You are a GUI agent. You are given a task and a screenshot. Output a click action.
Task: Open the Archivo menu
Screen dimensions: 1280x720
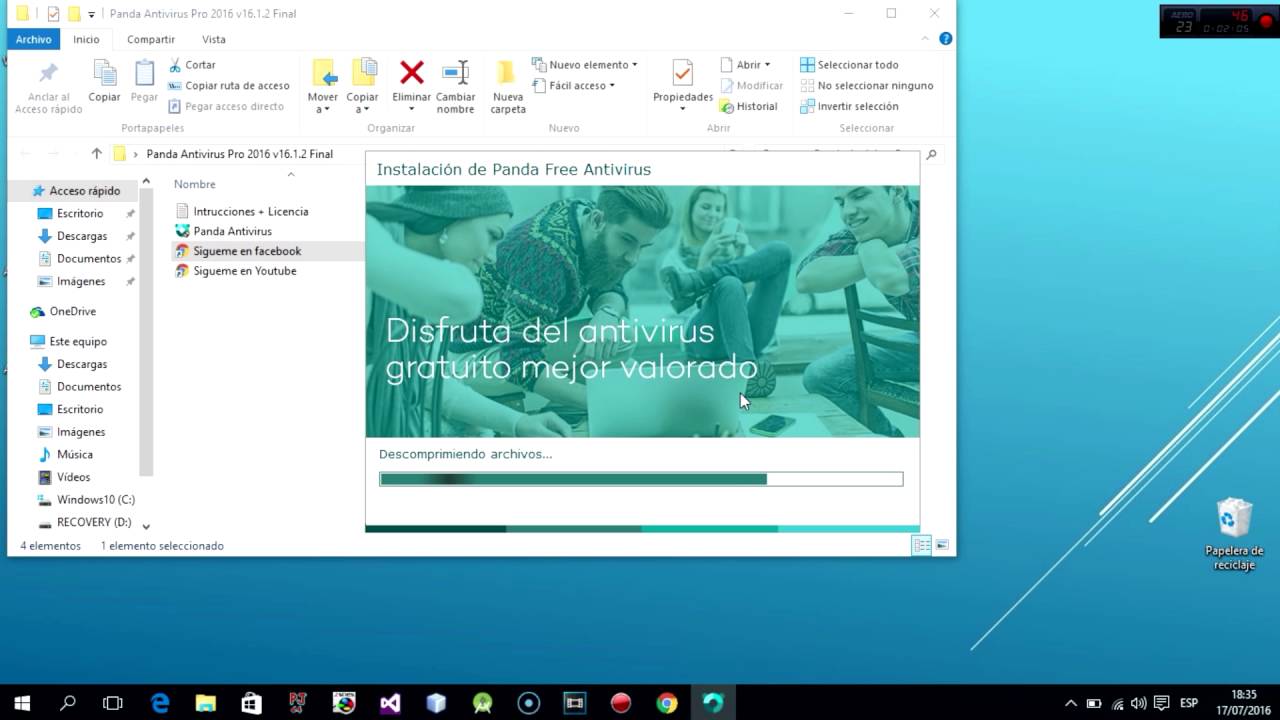click(x=33, y=39)
